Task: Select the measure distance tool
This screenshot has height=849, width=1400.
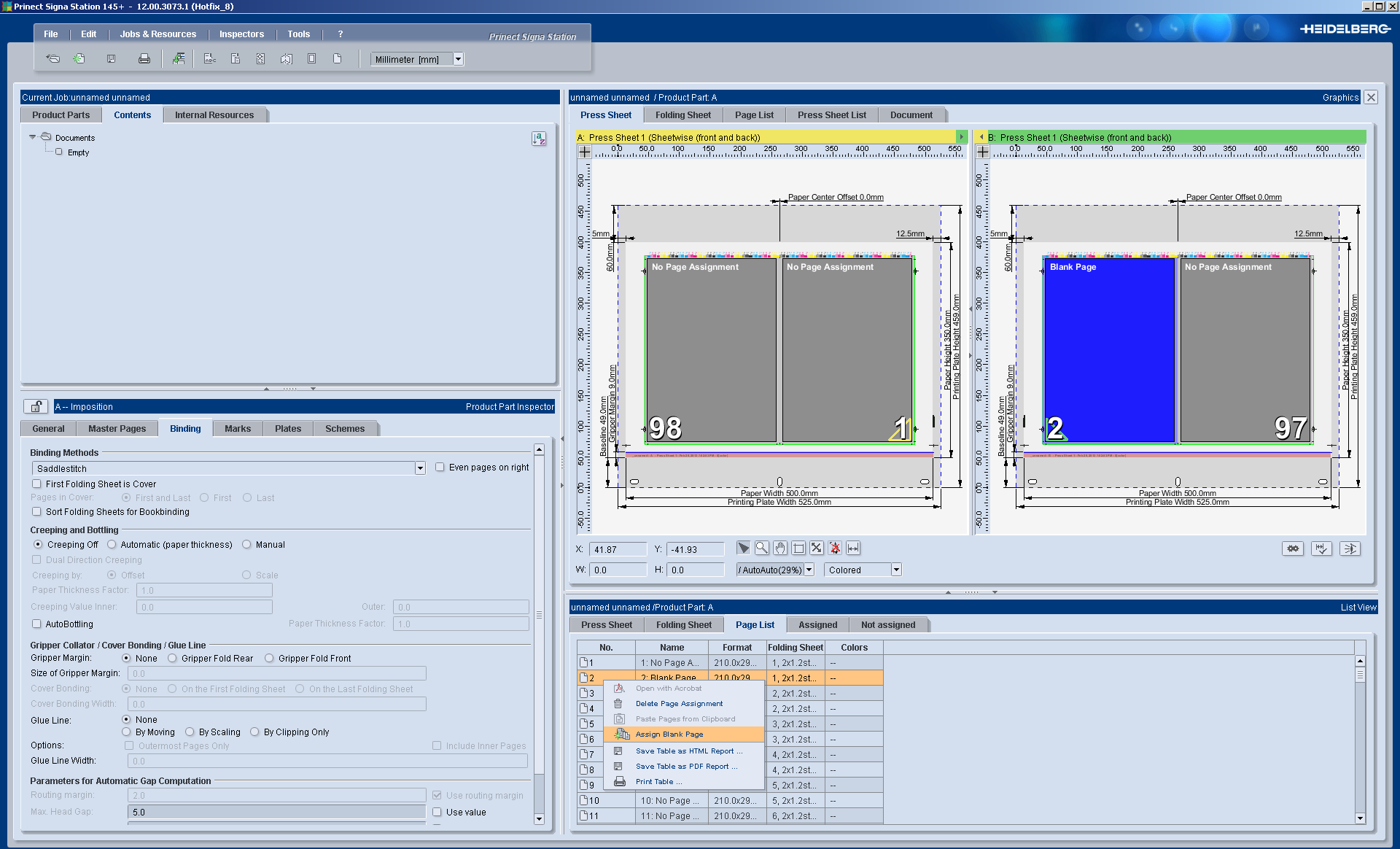Action: [853, 548]
